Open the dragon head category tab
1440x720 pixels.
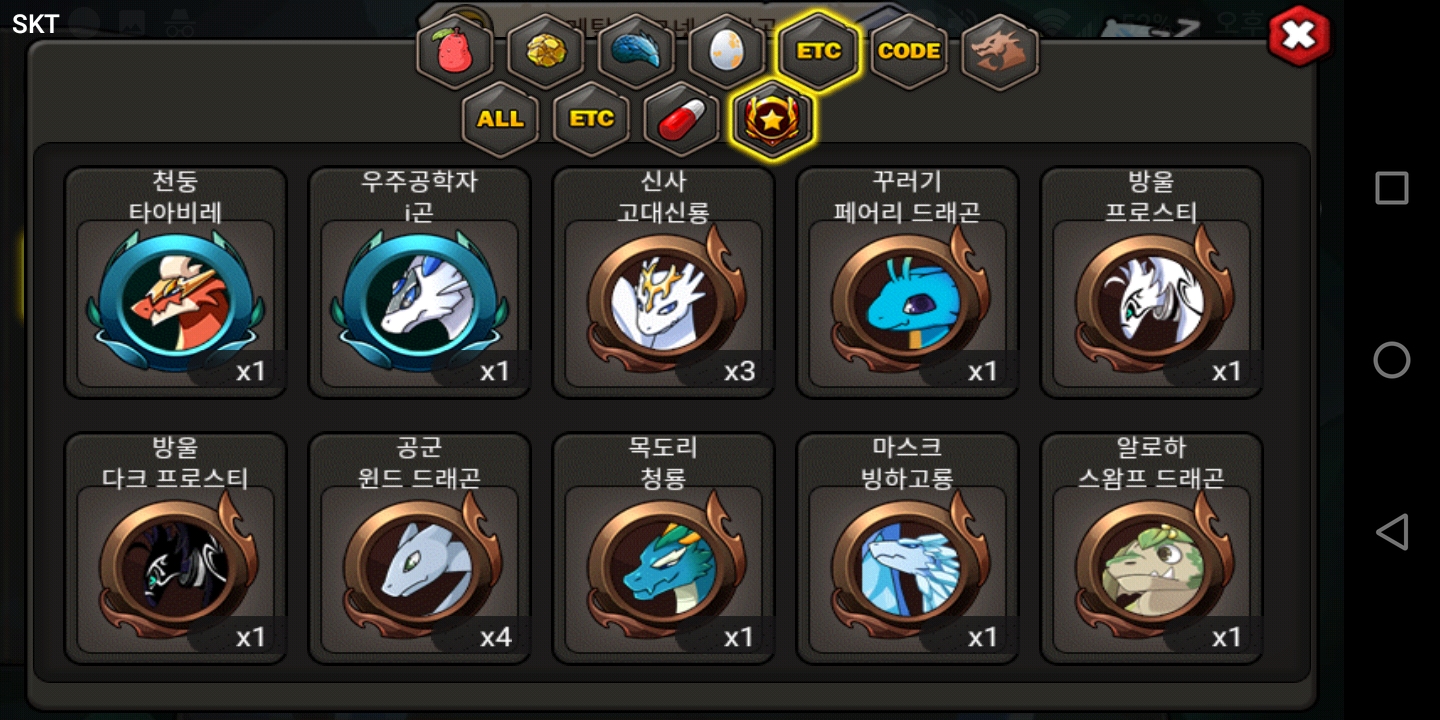click(x=1000, y=51)
